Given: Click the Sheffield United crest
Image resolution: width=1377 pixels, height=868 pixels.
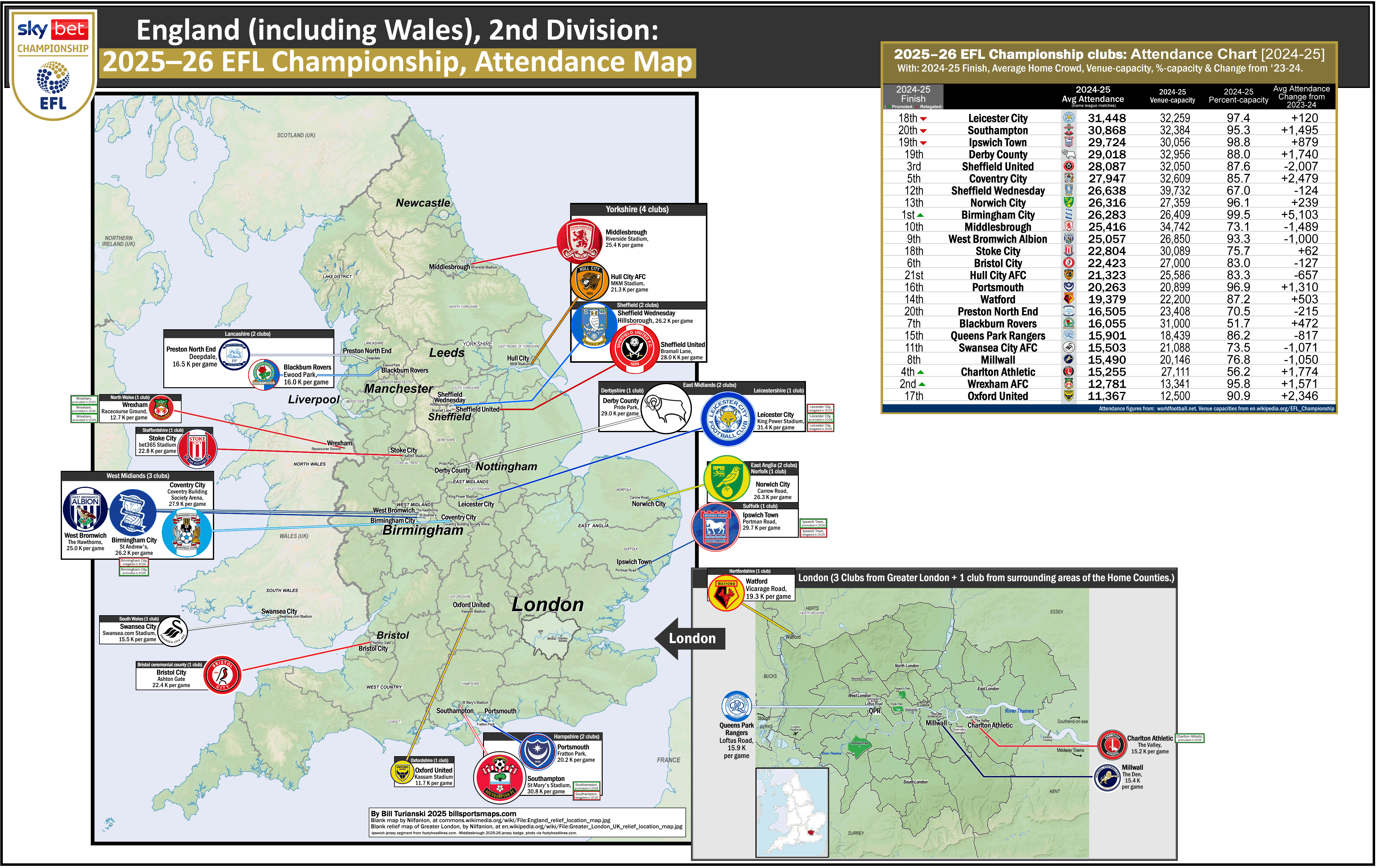Looking at the screenshot, I should click(634, 348).
